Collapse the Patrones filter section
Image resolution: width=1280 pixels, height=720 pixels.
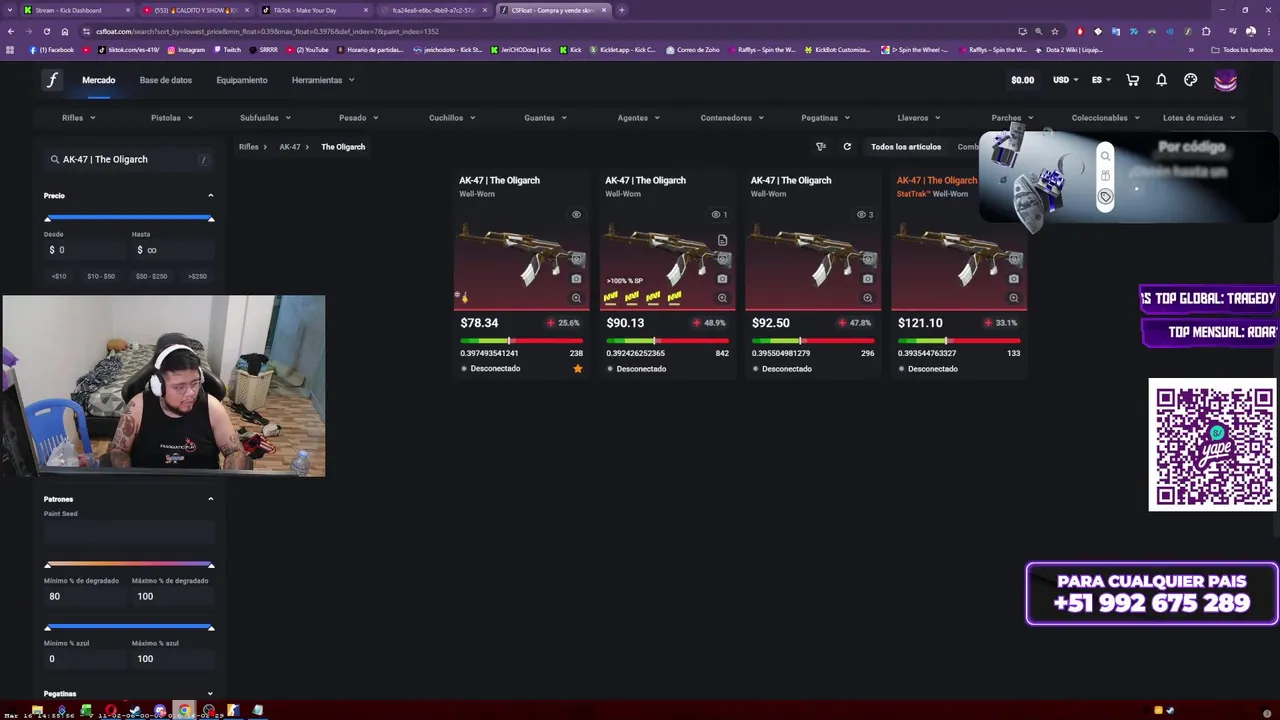point(210,499)
